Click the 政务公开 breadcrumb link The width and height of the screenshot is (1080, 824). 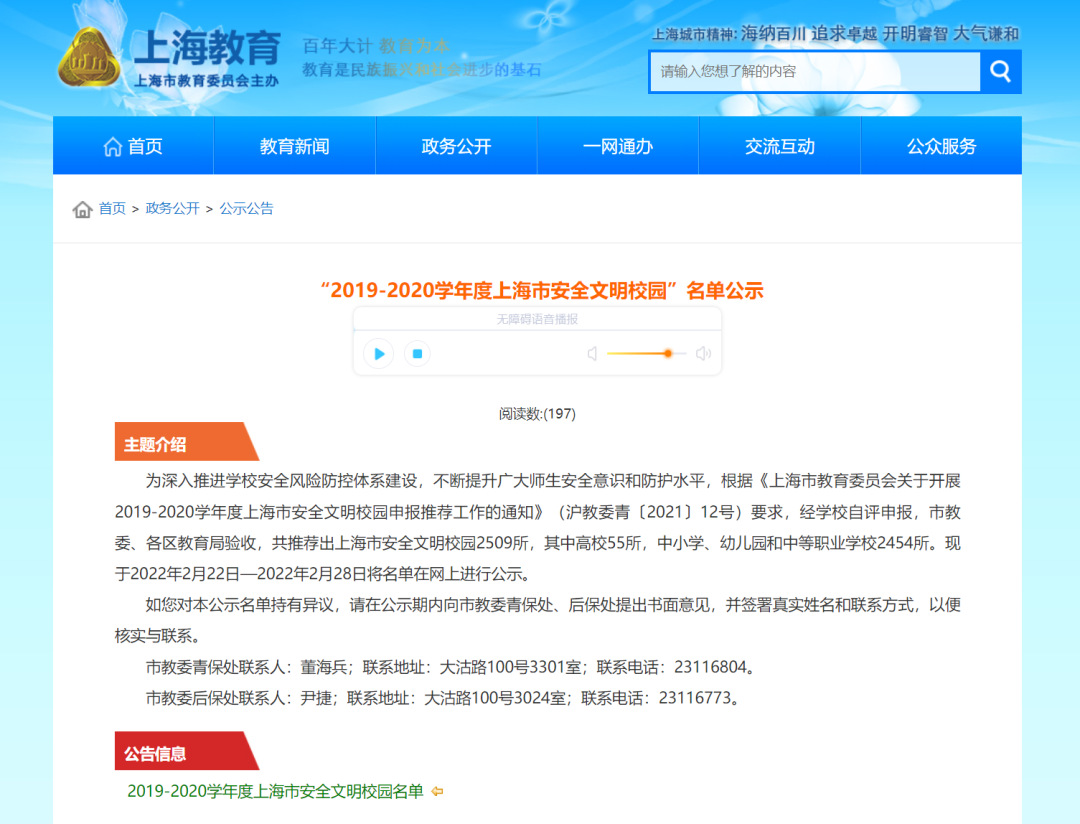tap(172, 209)
